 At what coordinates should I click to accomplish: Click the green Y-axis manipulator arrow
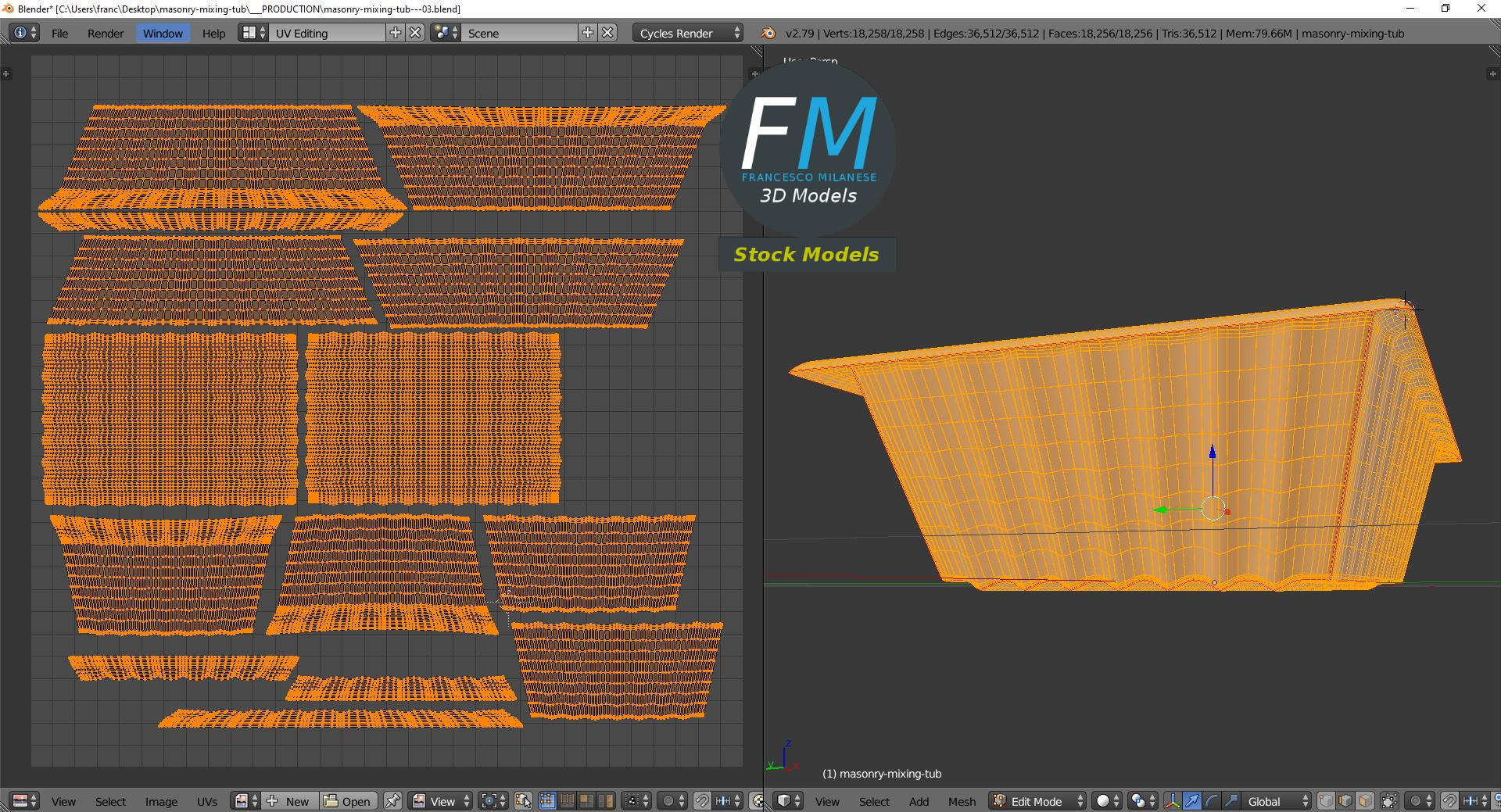coord(1161,510)
